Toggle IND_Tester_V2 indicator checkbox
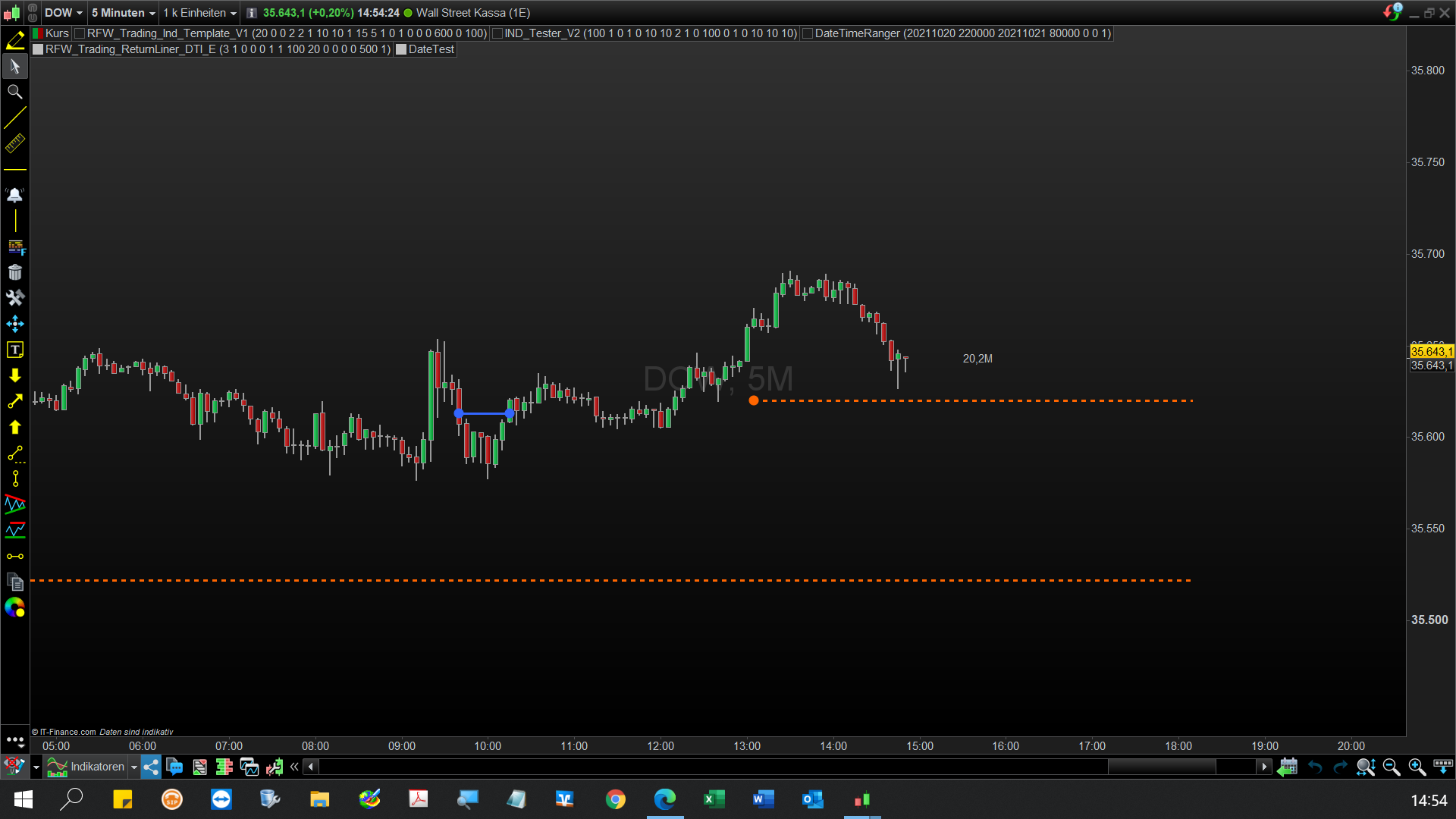The height and width of the screenshot is (819, 1456). (497, 33)
